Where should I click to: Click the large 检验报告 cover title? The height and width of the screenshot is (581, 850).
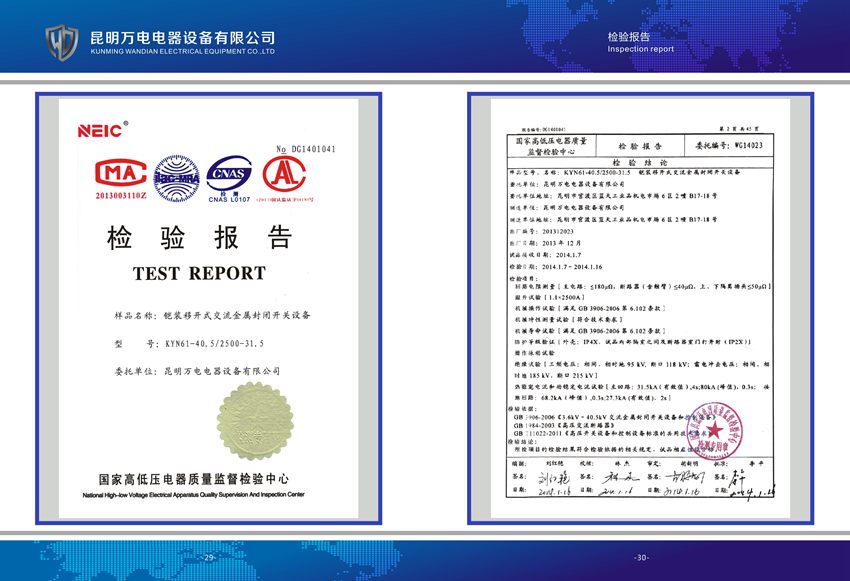(199, 238)
